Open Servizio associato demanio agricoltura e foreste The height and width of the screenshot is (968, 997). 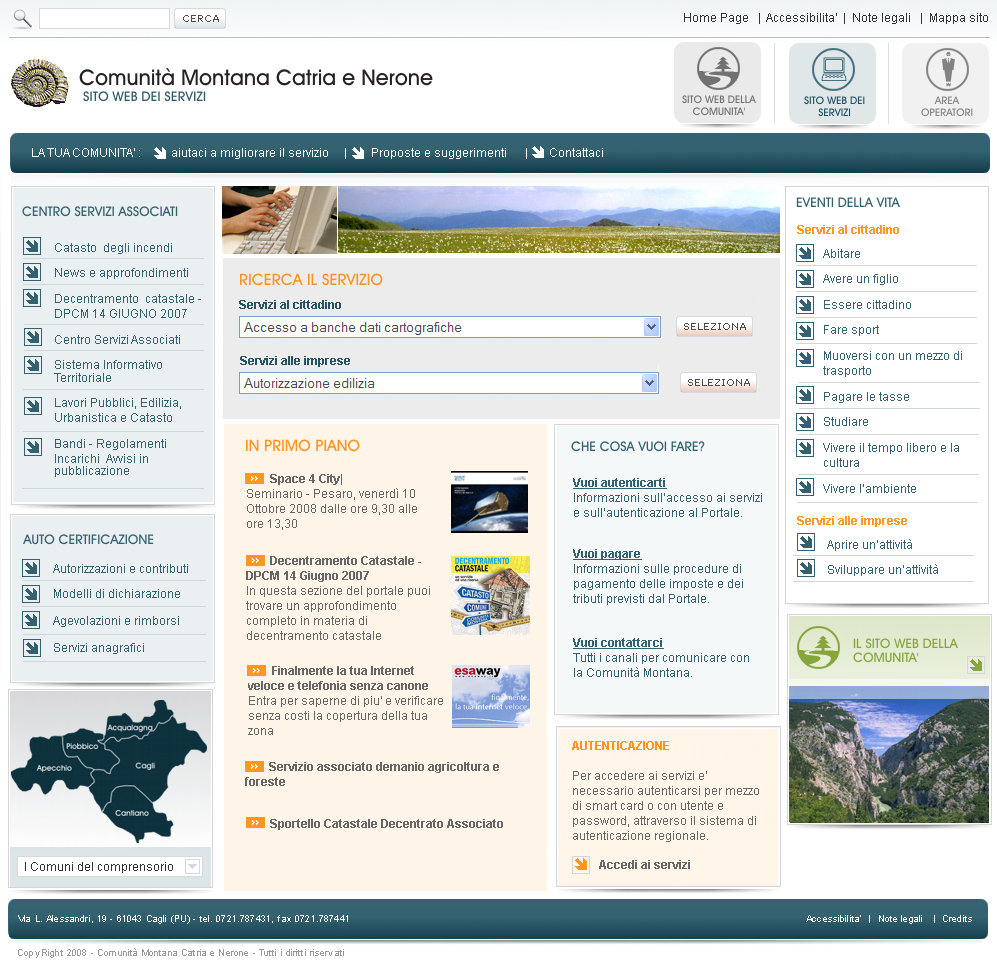tap(372, 774)
